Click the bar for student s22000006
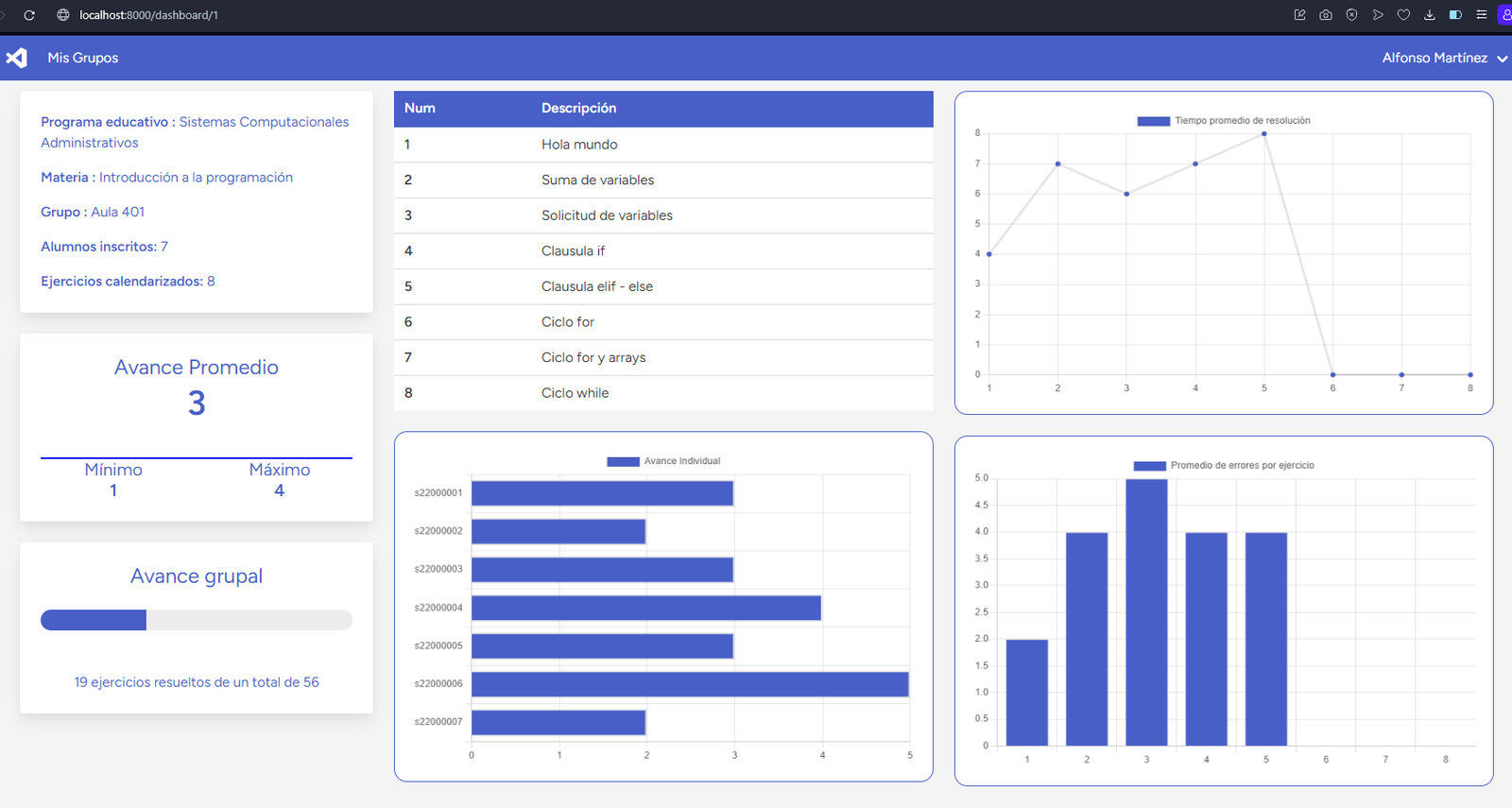The image size is (1512, 808). pyautogui.click(x=690, y=684)
